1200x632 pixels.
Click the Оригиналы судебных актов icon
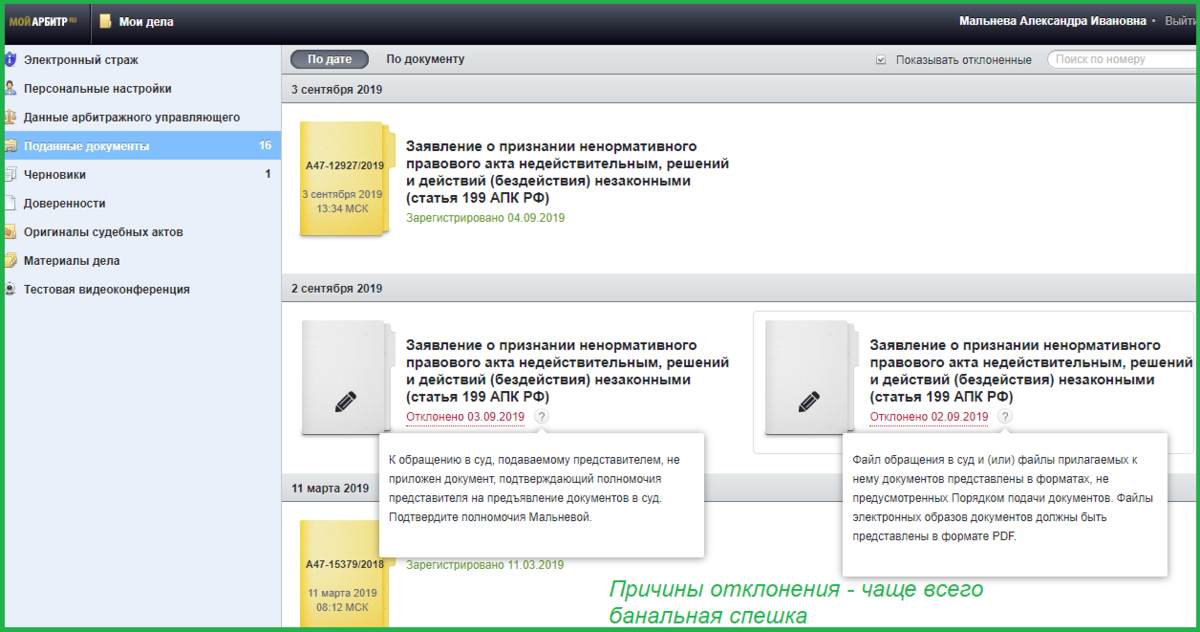pos(10,232)
